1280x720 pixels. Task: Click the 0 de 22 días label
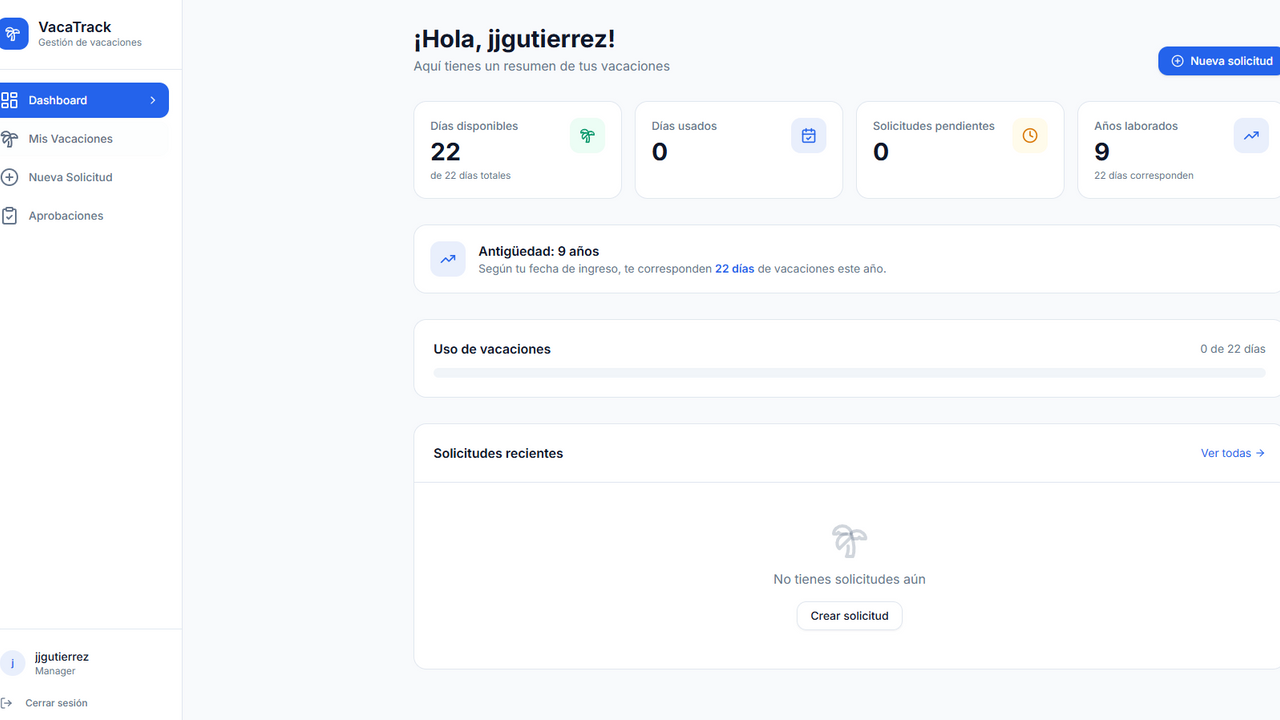(x=1233, y=349)
